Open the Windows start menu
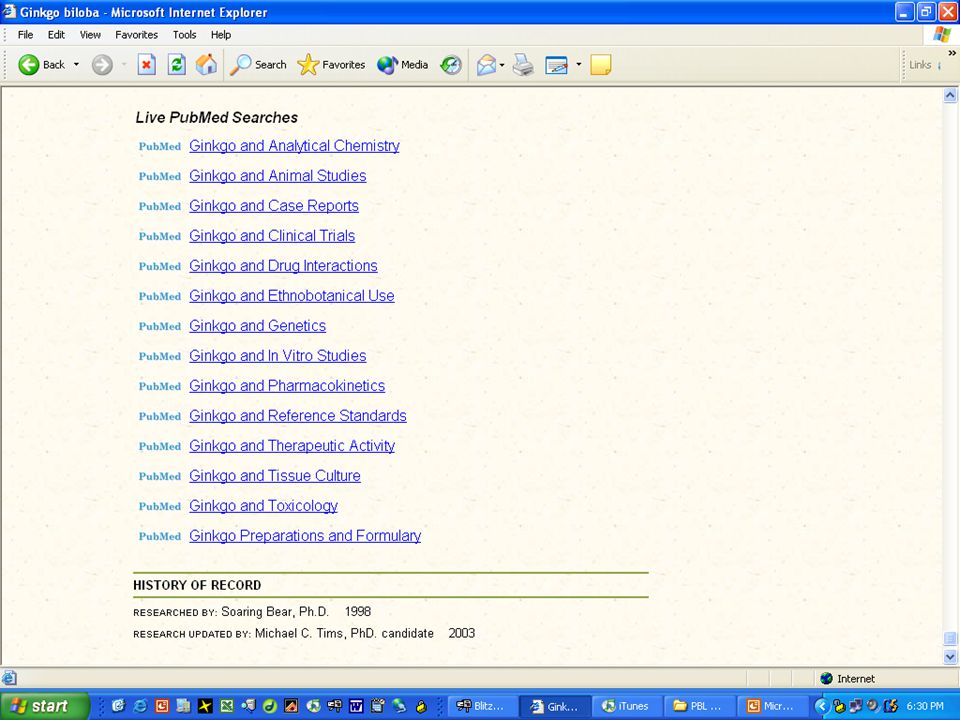This screenshot has width=960, height=720. pyautogui.click(x=44, y=707)
